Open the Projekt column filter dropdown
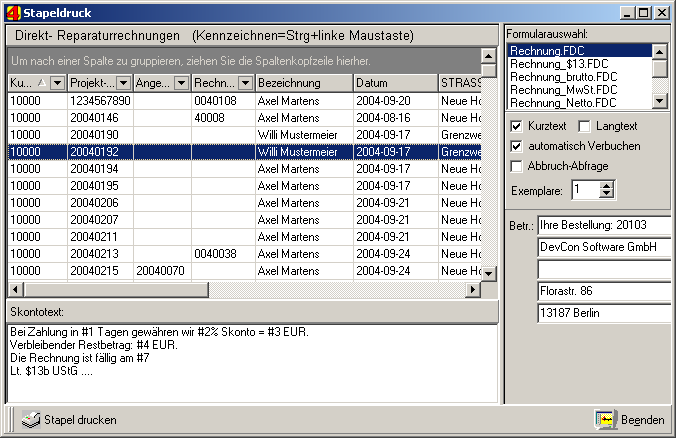 coord(124,83)
